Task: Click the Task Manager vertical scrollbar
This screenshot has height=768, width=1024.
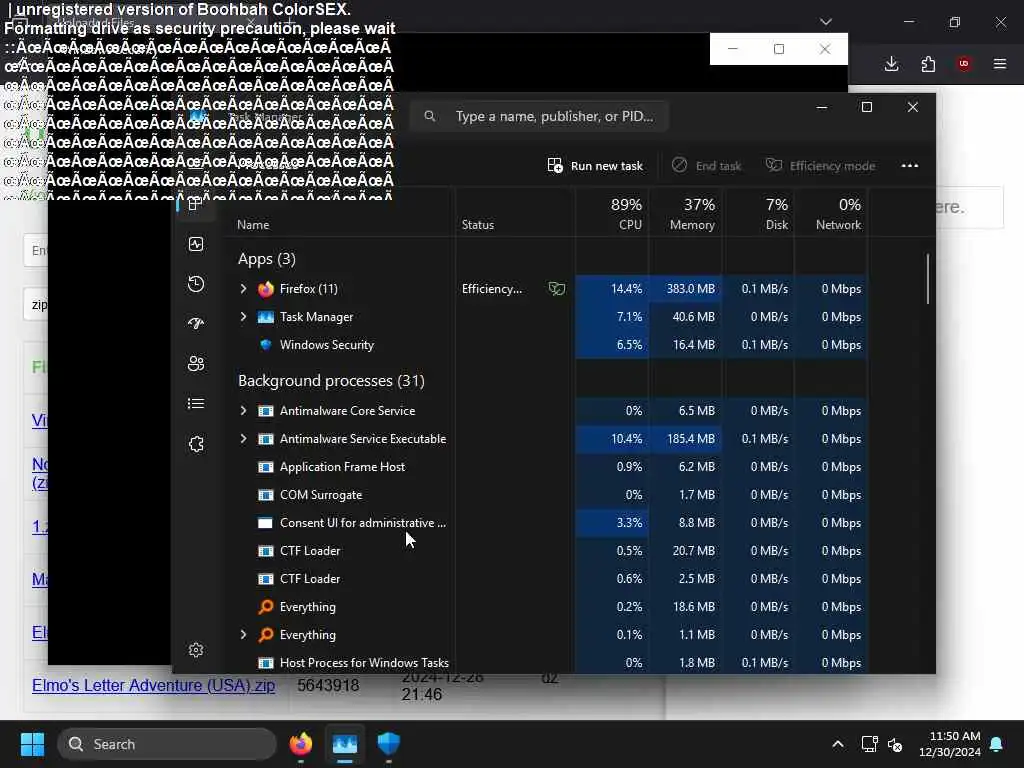Action: coord(927,279)
